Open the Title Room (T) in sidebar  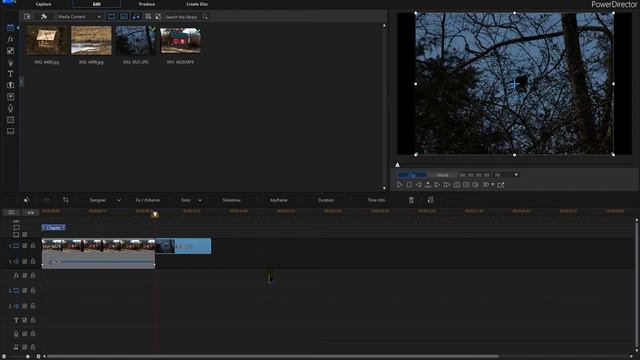(10, 74)
